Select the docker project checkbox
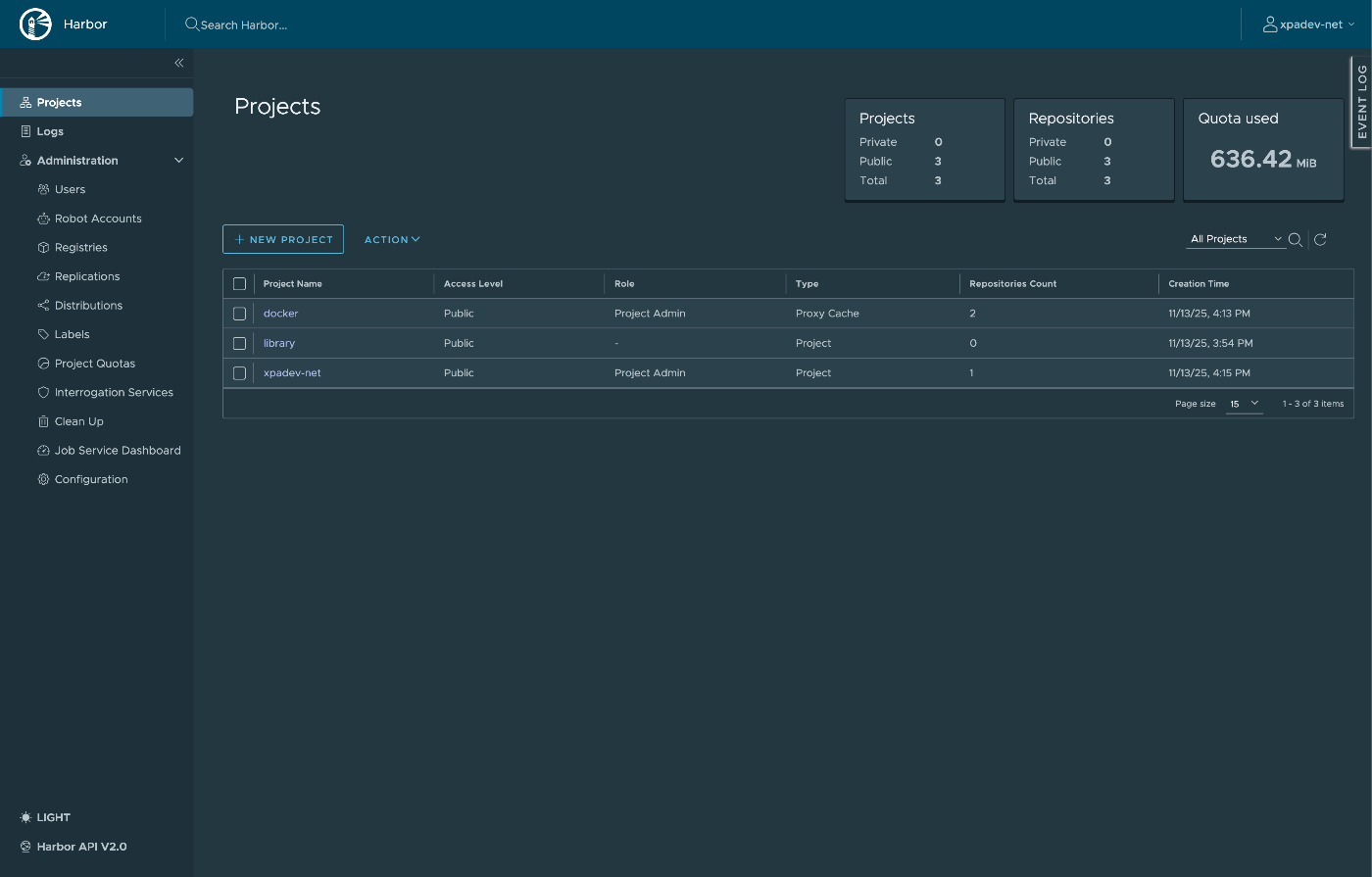Screen dimensions: 1372x877 point(239,314)
